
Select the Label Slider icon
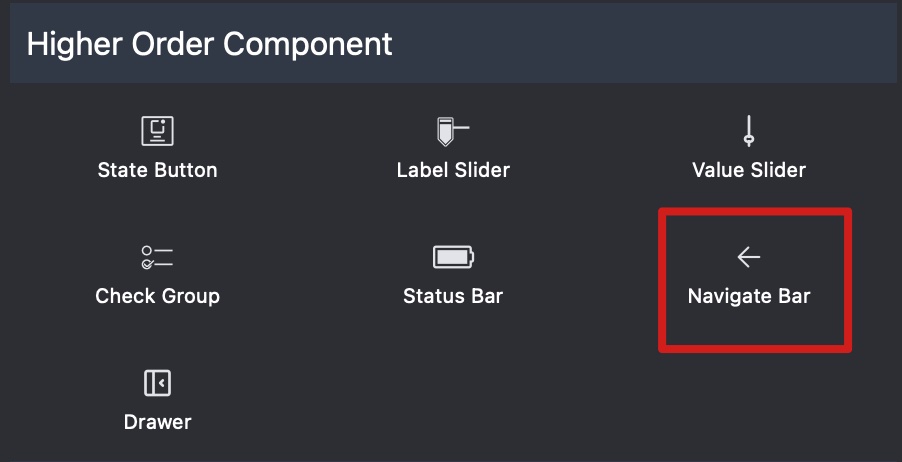tap(452, 131)
